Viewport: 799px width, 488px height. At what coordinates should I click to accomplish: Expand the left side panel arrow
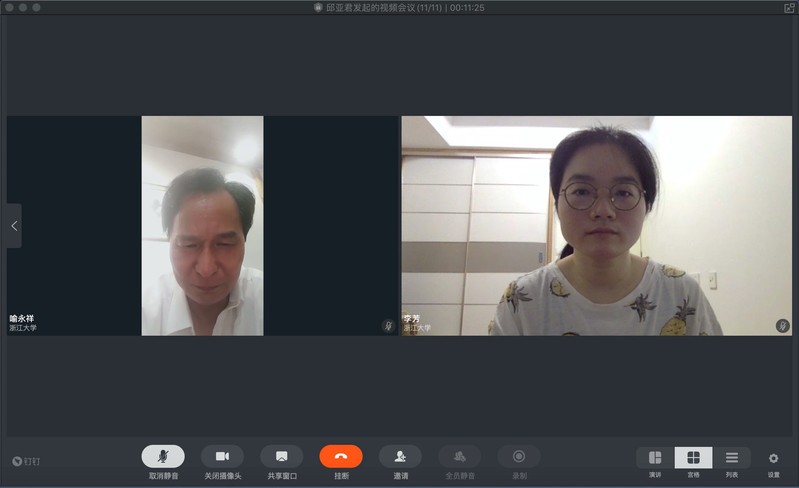point(14,226)
